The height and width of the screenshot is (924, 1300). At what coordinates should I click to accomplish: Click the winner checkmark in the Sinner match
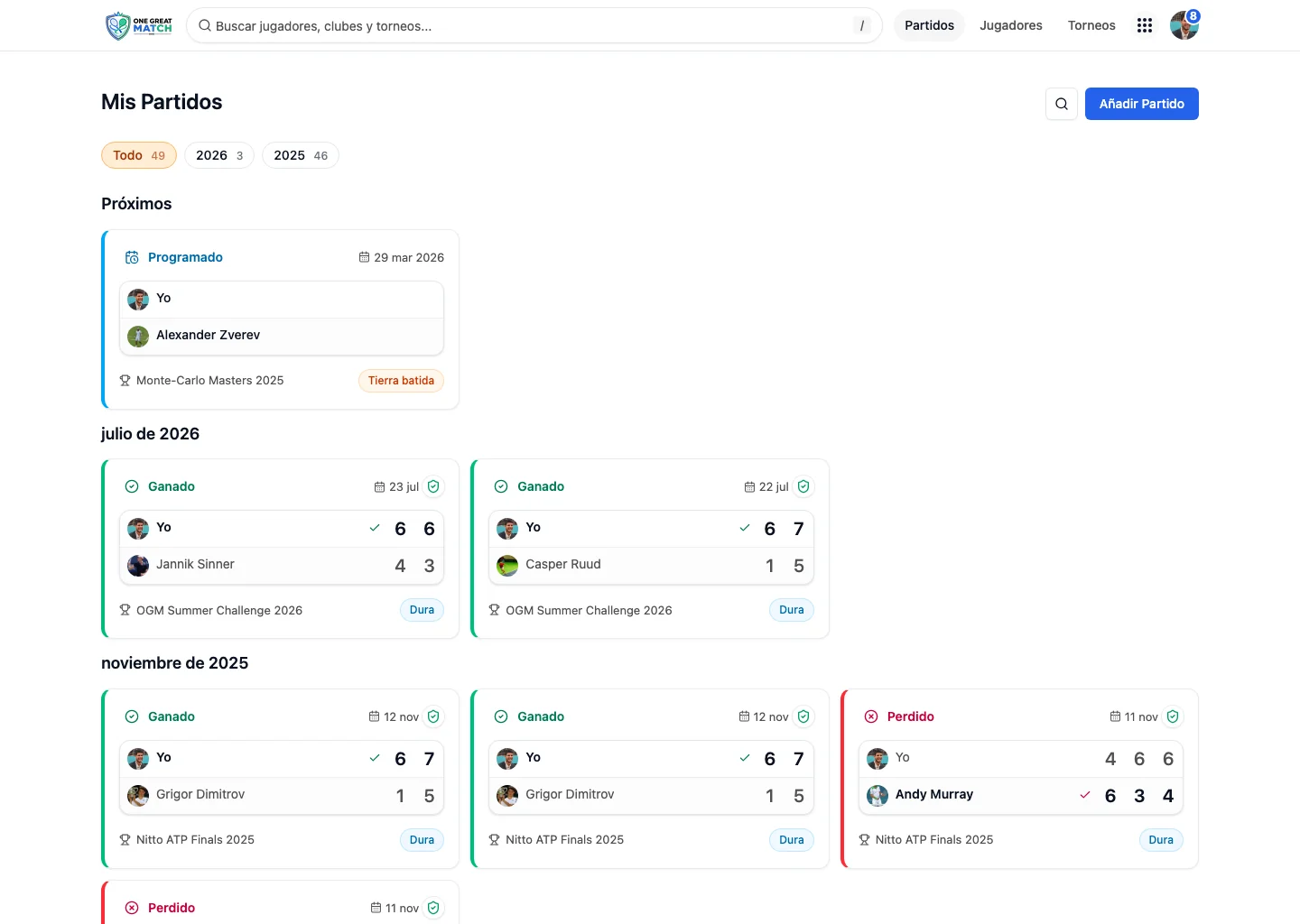pos(375,528)
